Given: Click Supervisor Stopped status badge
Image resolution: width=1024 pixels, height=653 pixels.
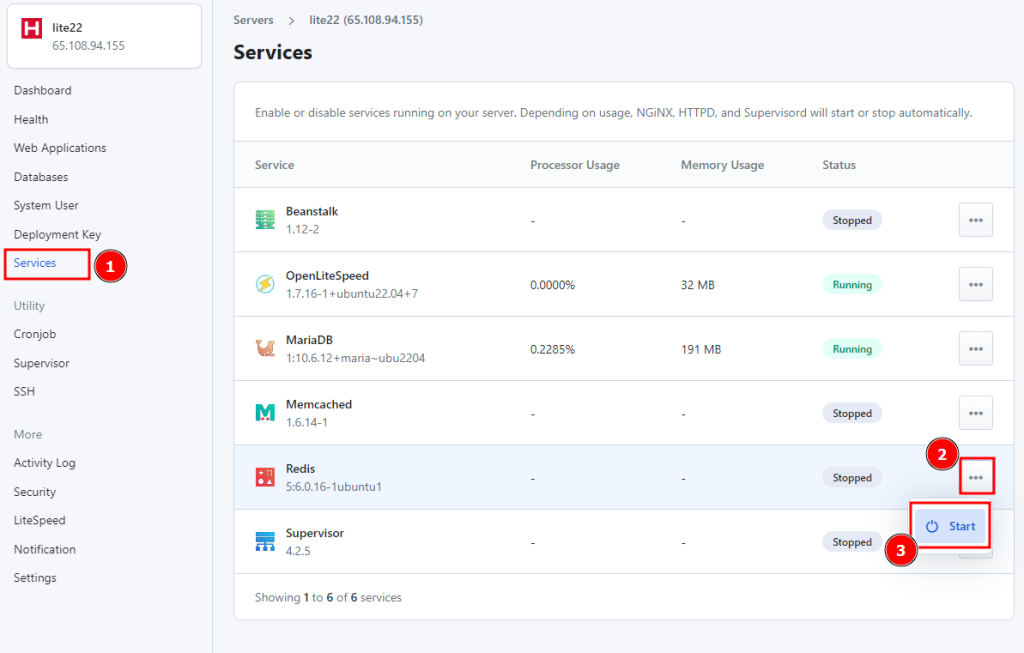Looking at the screenshot, I should [852, 542].
